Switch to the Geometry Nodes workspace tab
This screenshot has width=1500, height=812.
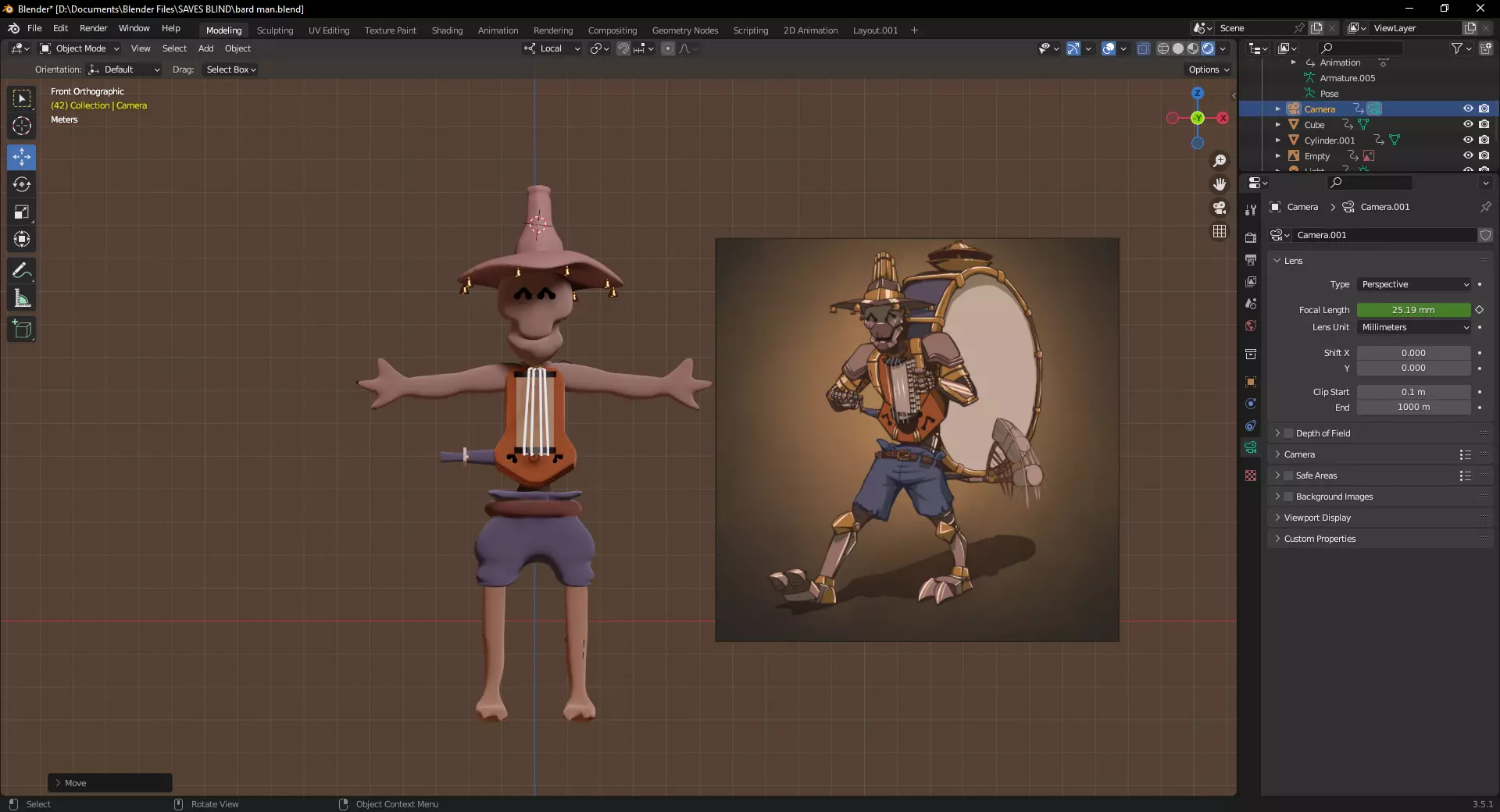point(685,30)
